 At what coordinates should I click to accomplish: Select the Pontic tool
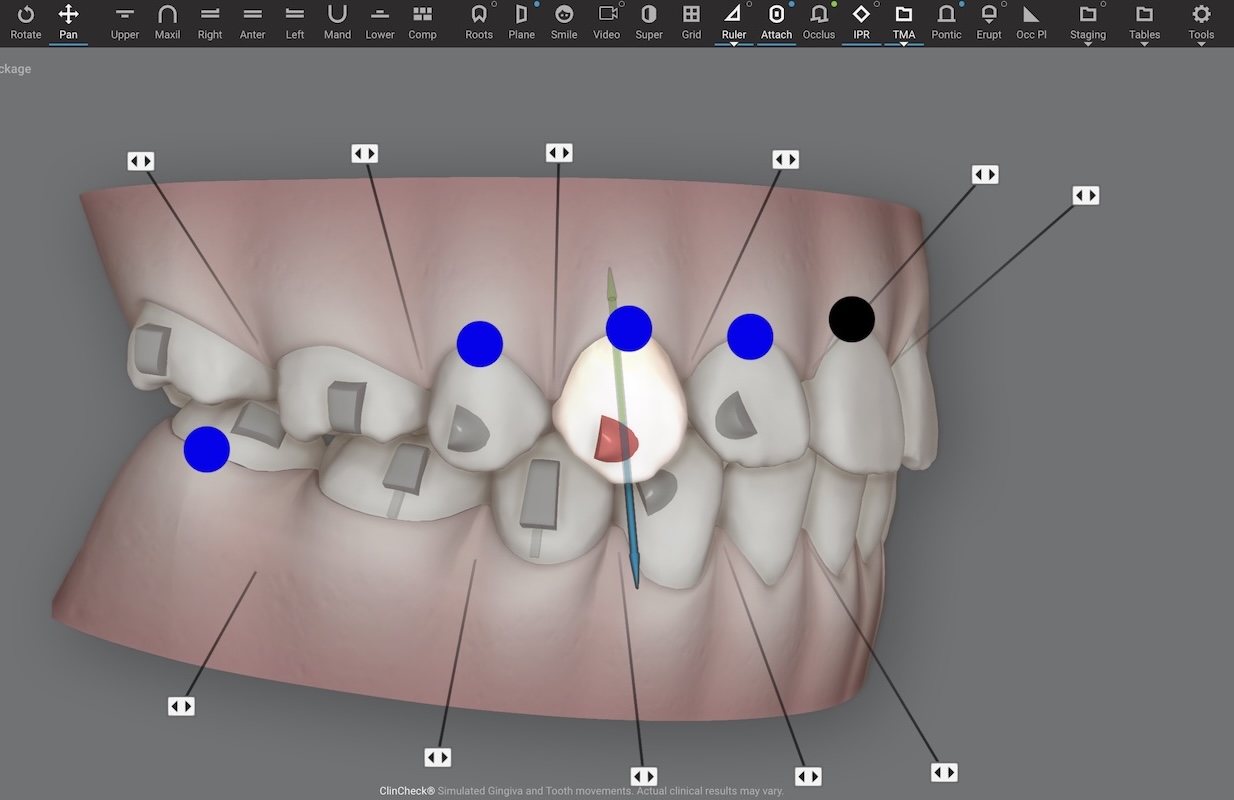point(946,22)
